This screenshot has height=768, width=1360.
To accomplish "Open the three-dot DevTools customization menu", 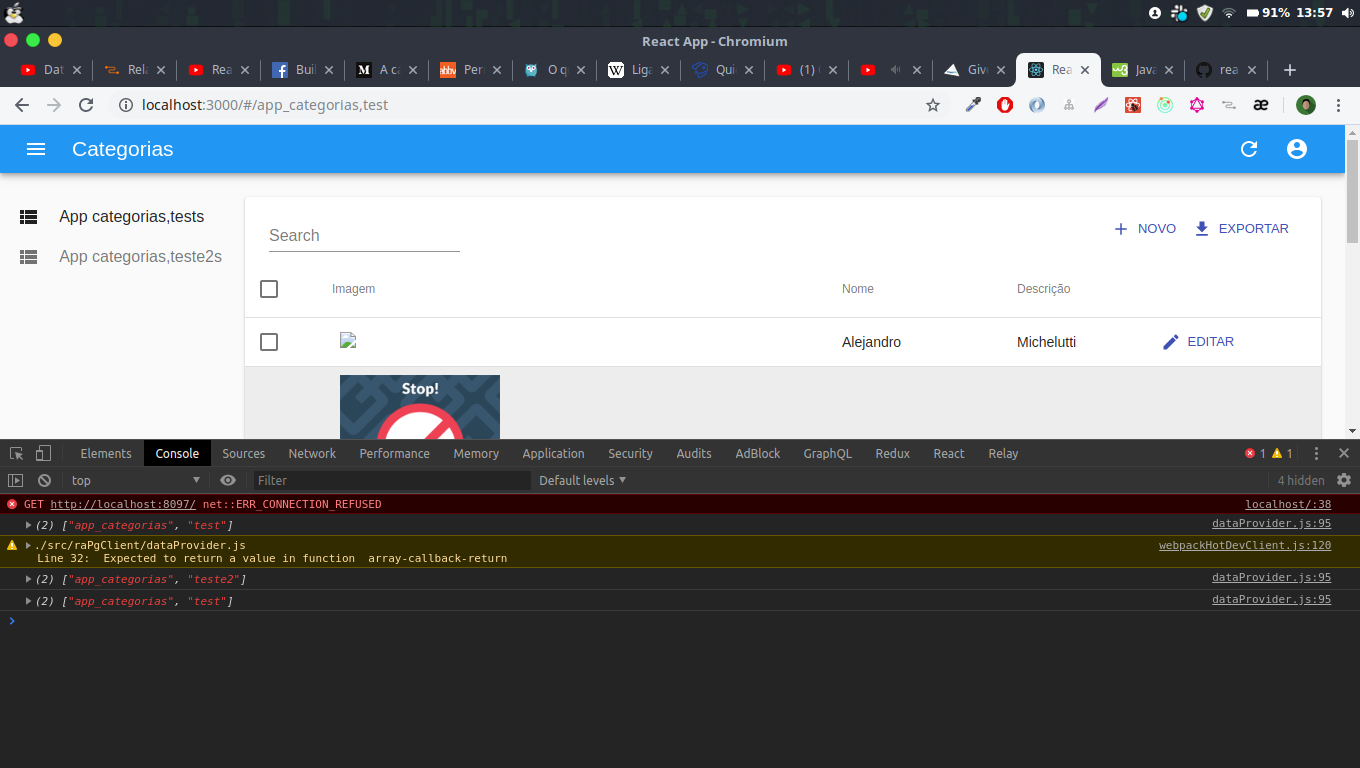I will (1316, 453).
